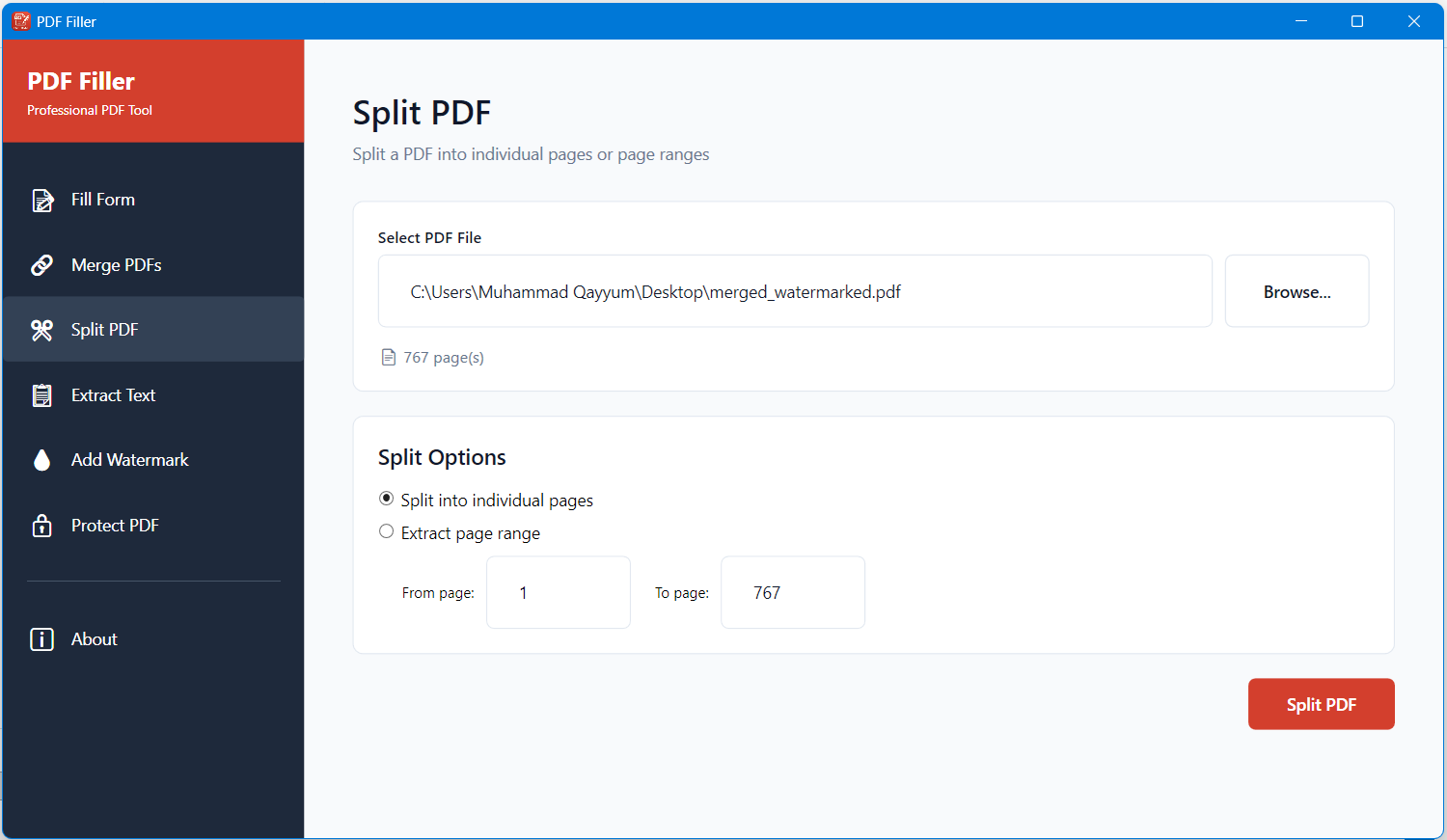Select the Split into individual pages option
The height and width of the screenshot is (840, 1447).
[386, 499]
